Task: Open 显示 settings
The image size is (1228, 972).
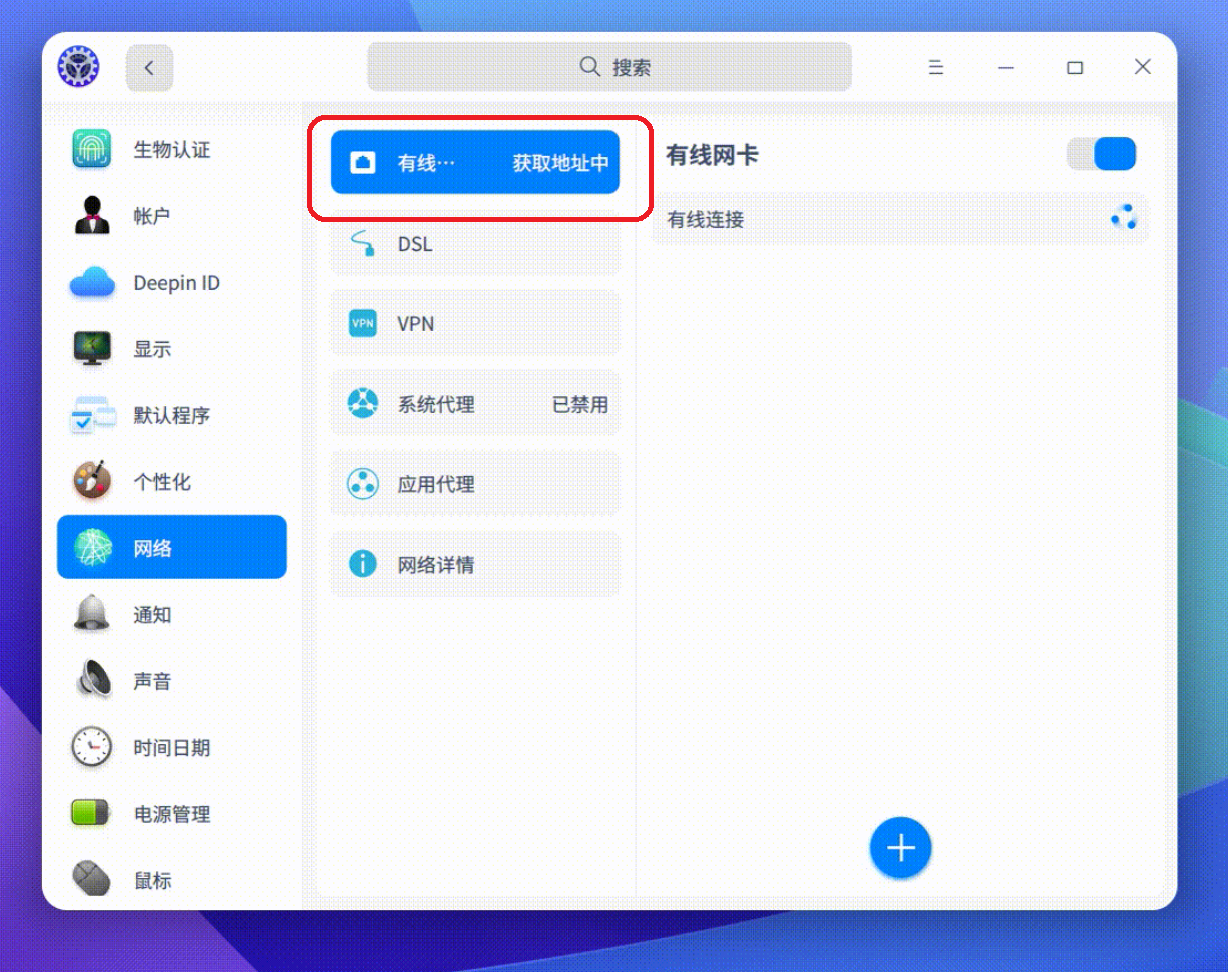Action: click(x=172, y=349)
